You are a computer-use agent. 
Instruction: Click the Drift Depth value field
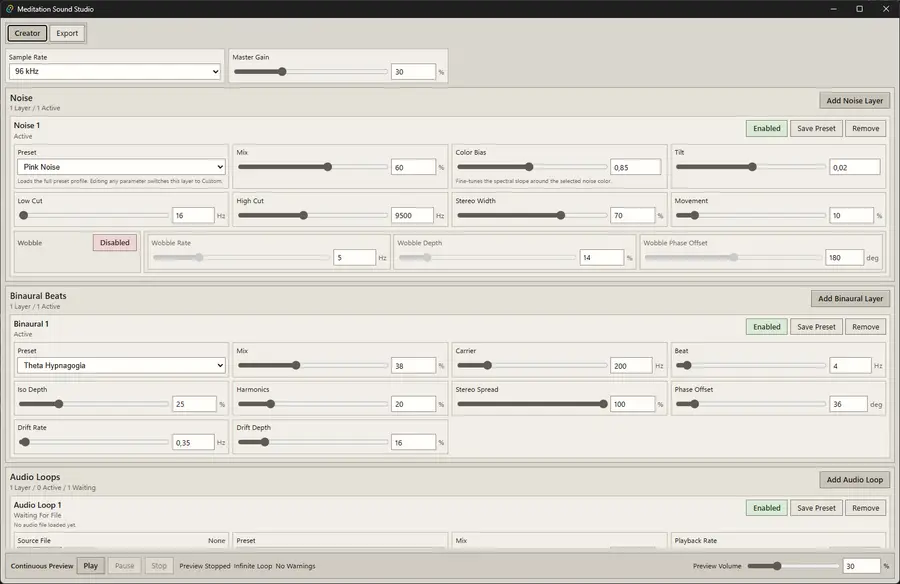pos(413,442)
